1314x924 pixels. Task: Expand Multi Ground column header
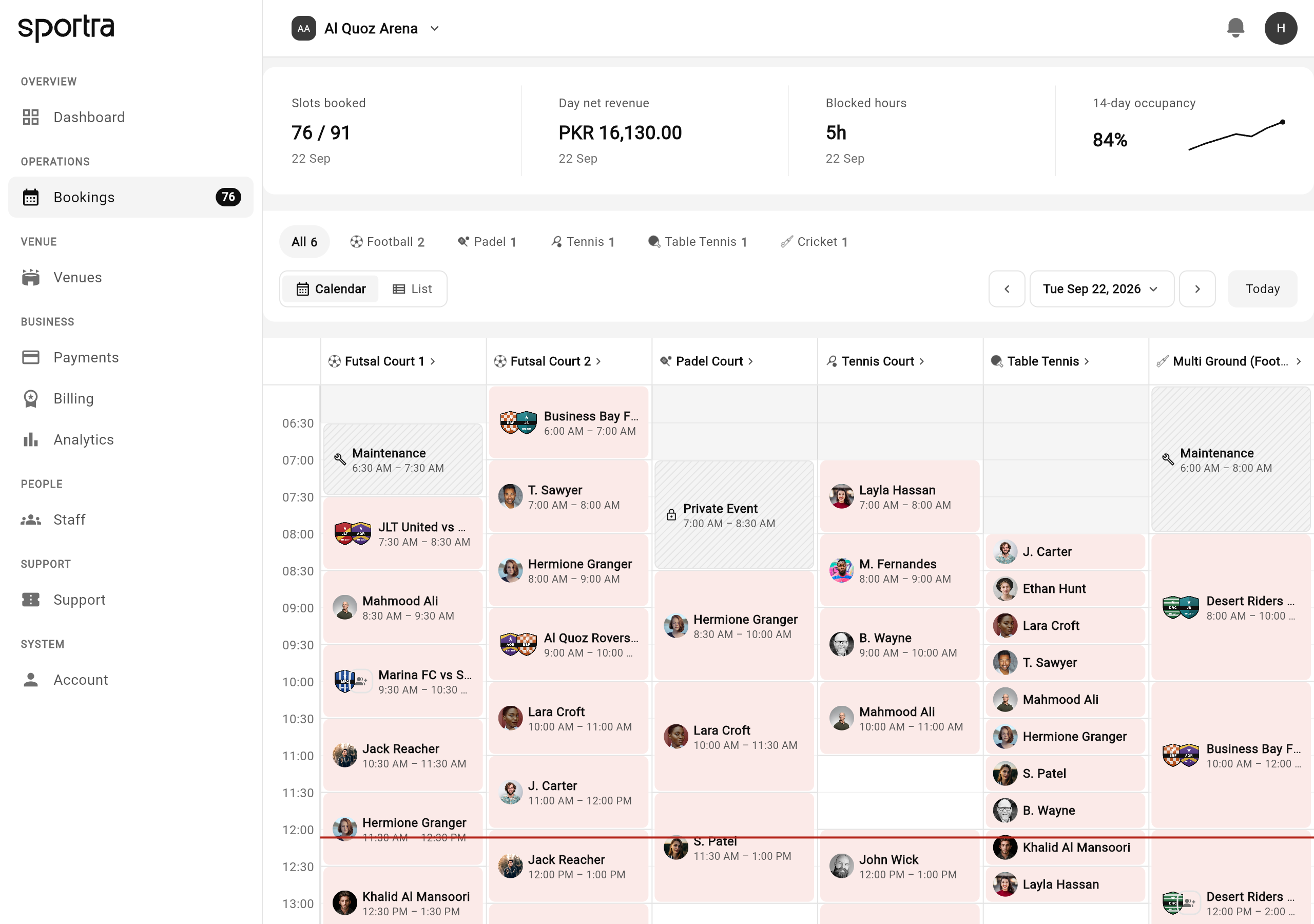click(x=1229, y=361)
